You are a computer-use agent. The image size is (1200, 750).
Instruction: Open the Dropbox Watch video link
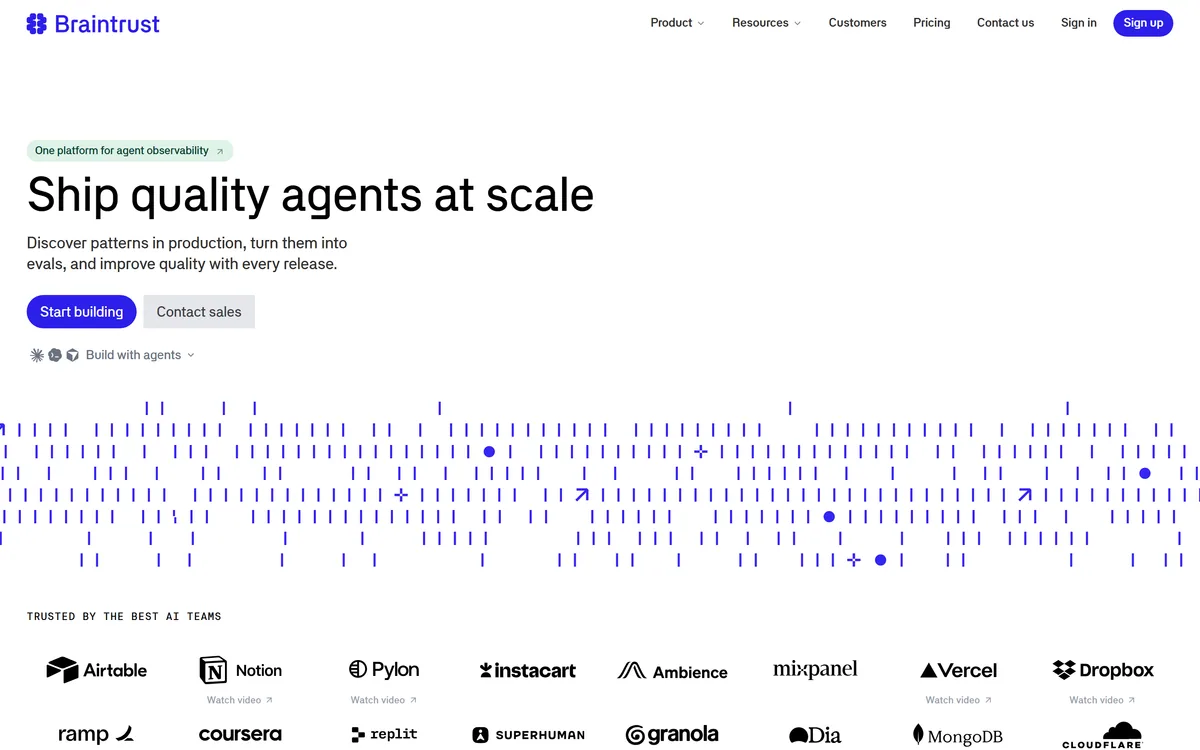pyautogui.click(x=1103, y=700)
